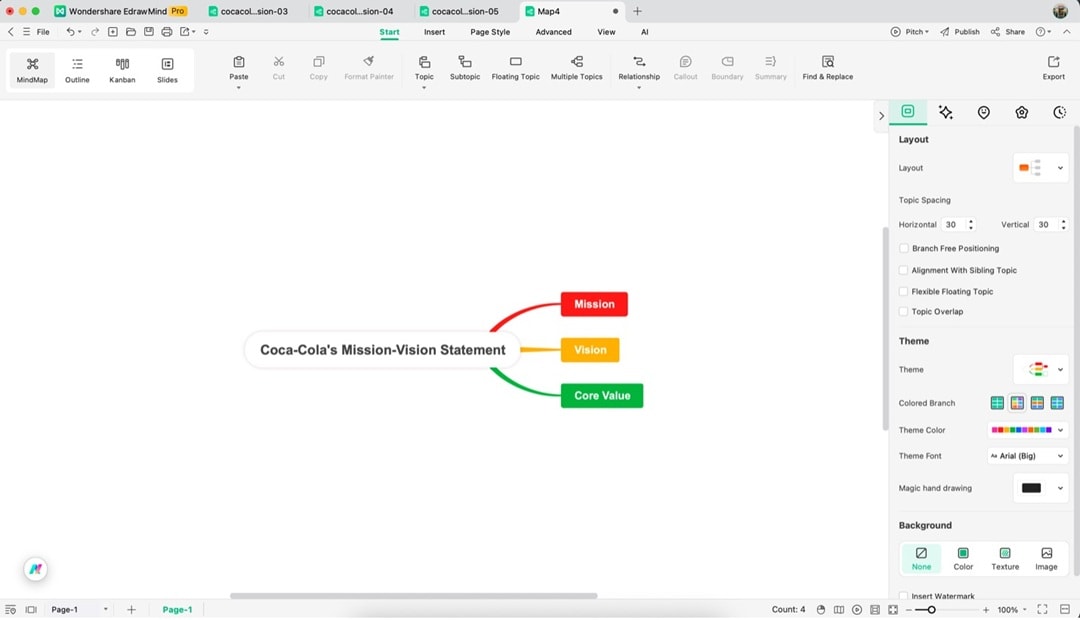Insert a Subtopic

465,68
